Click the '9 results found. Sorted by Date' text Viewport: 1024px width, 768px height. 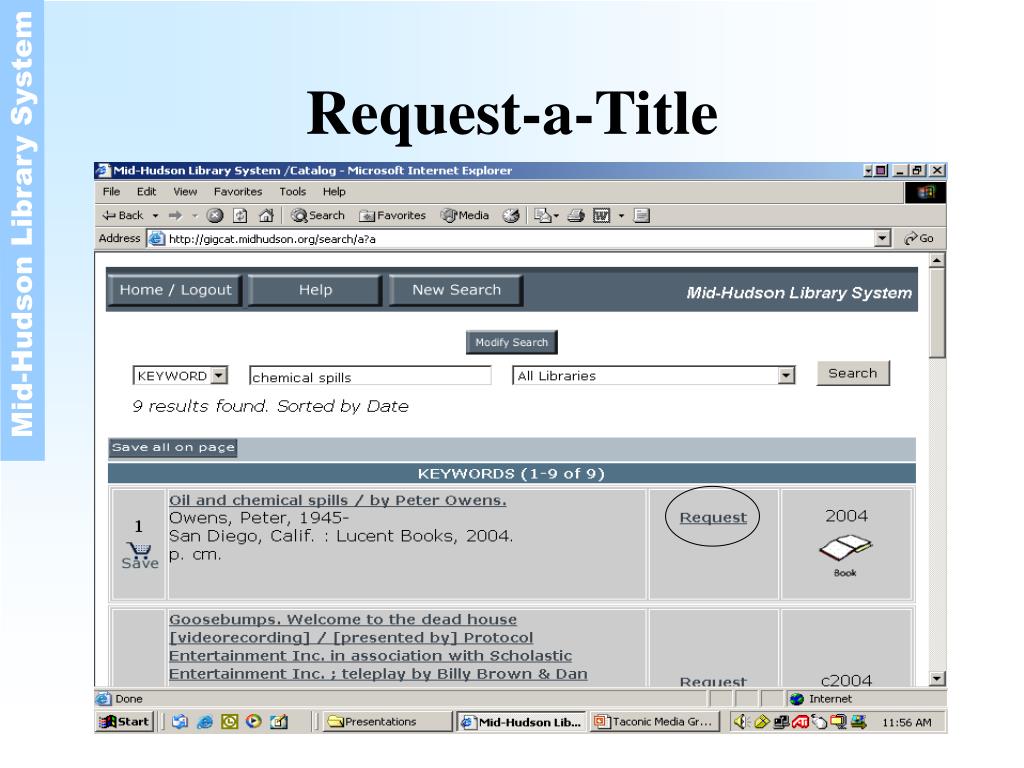coord(270,406)
